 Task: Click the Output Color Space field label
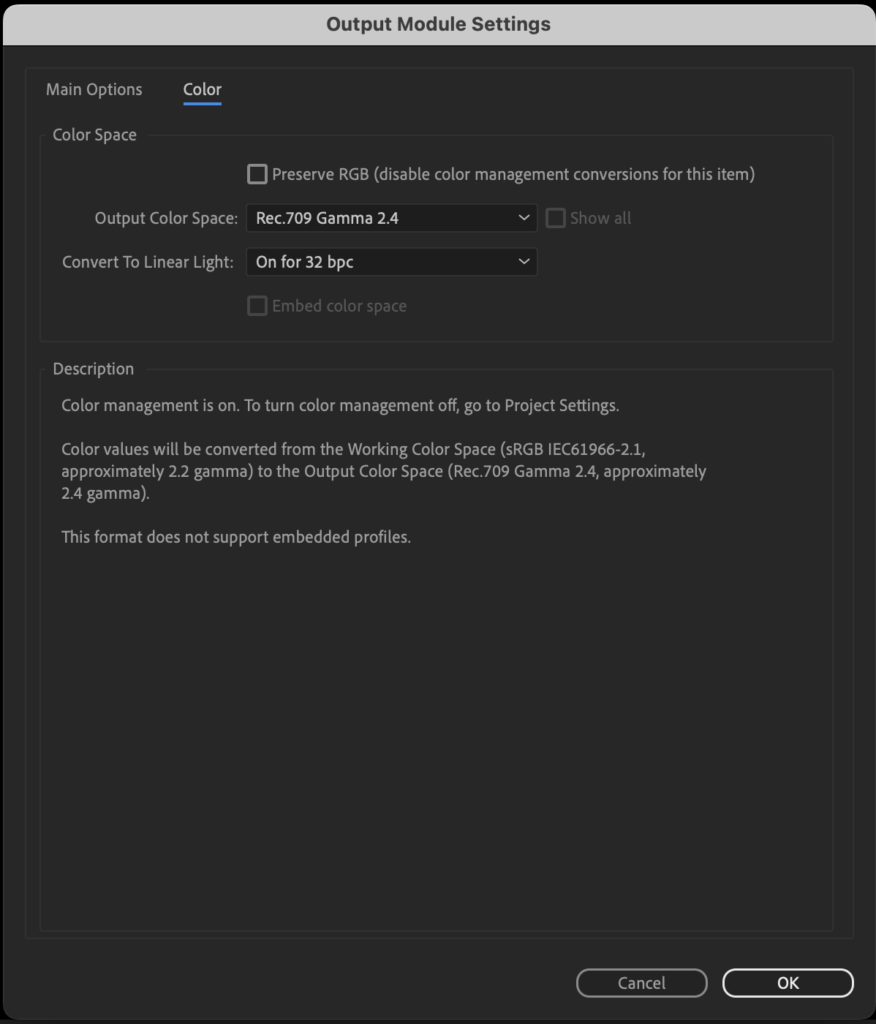point(166,218)
